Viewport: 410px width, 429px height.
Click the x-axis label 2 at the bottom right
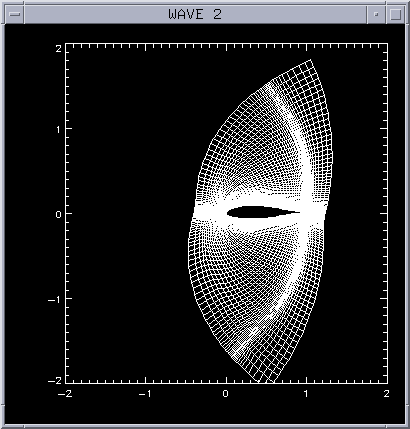tap(386, 394)
